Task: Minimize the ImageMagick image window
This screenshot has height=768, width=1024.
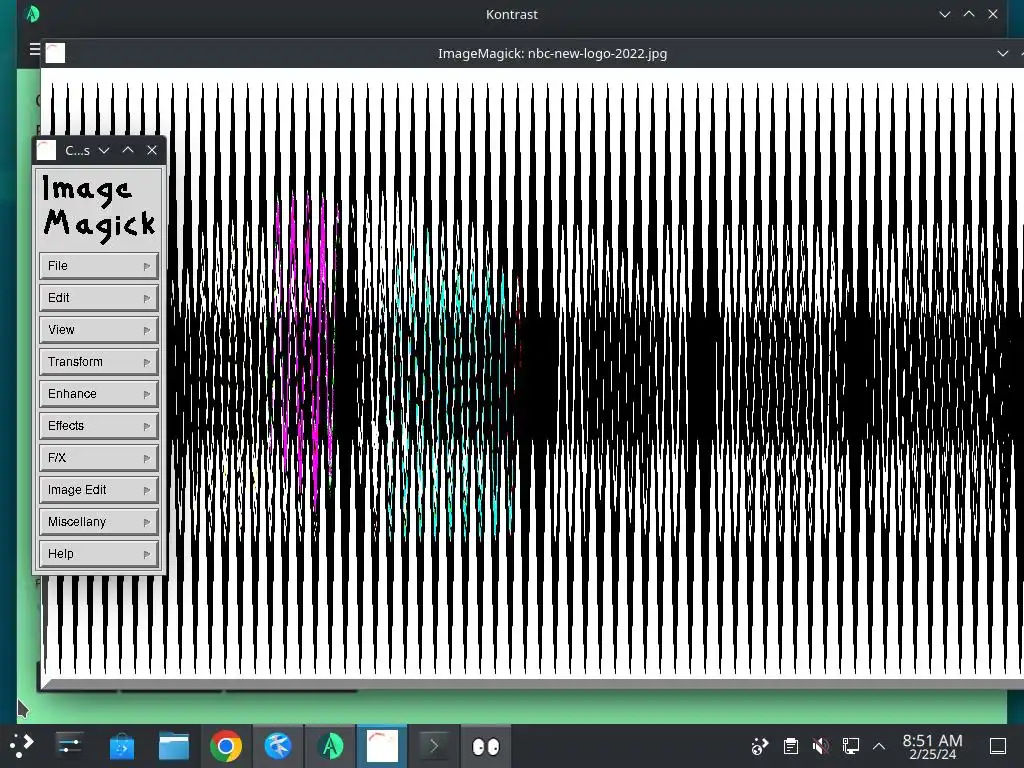Action: 1002,54
